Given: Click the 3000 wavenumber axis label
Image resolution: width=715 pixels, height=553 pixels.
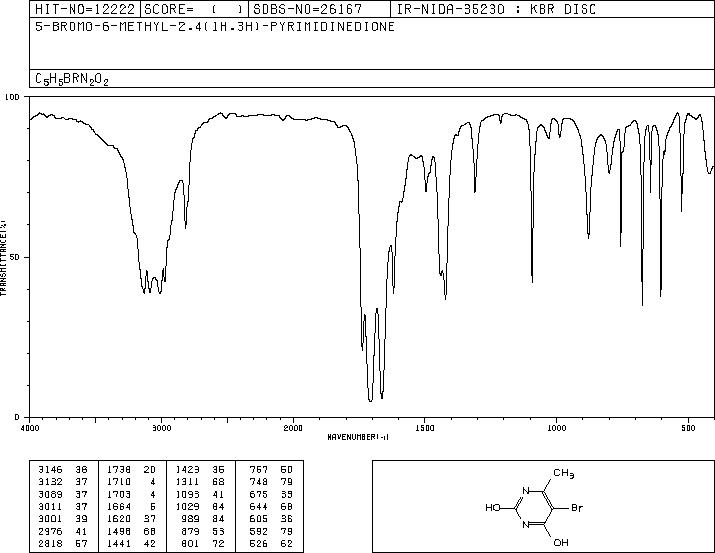Looking at the screenshot, I should tap(162, 428).
